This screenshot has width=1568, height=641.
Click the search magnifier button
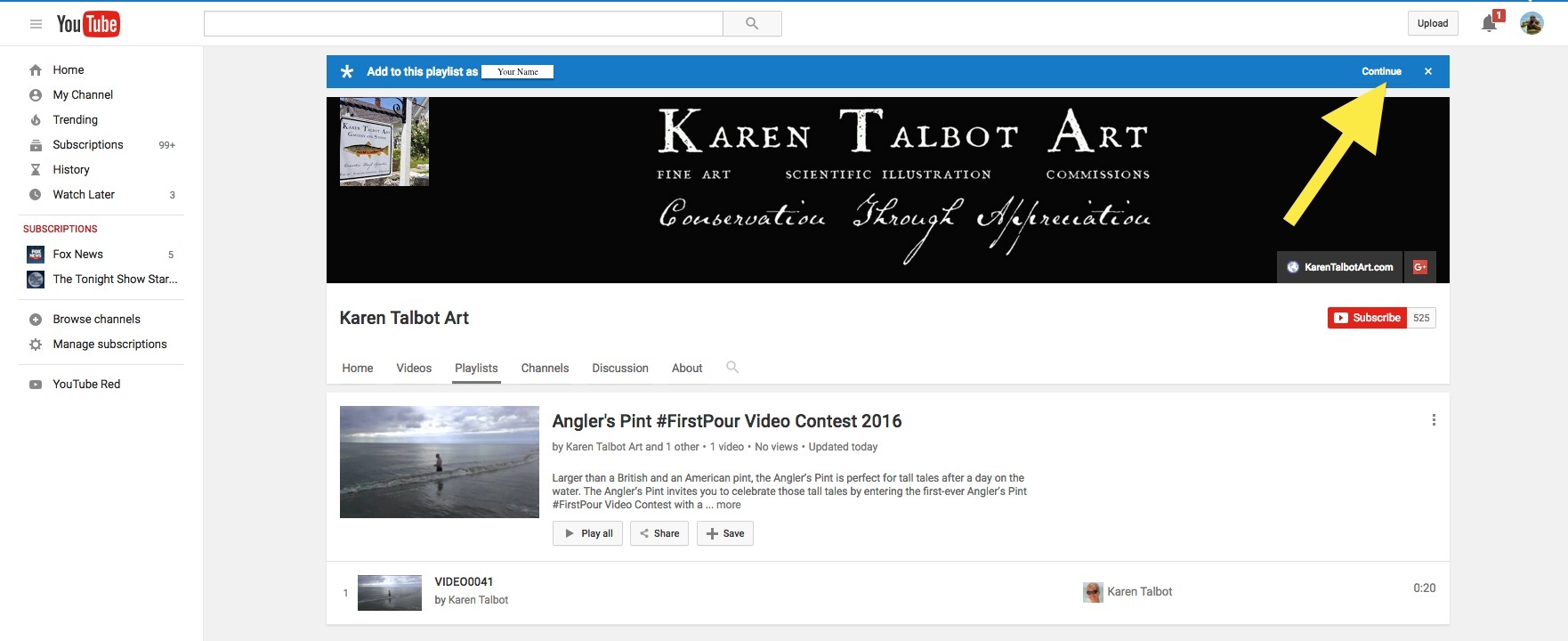coord(752,24)
